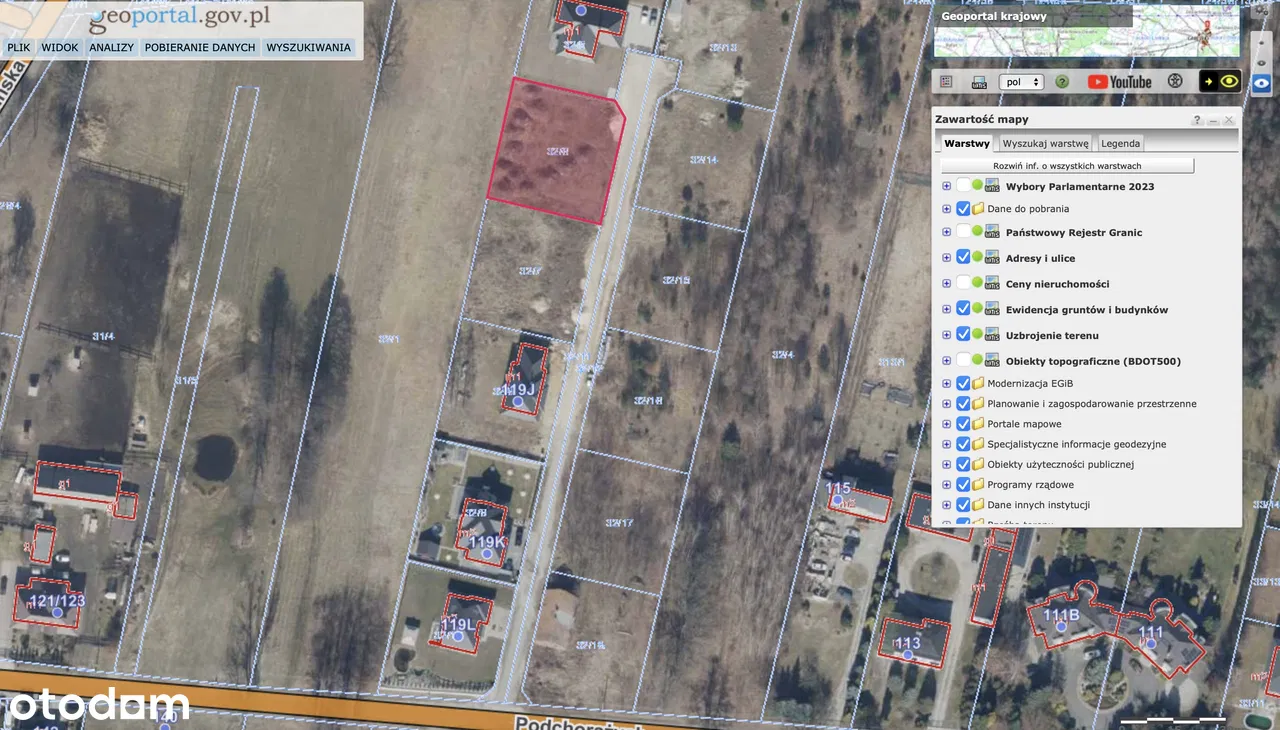The width and height of the screenshot is (1280, 730).
Task: Open the 'pol' language dropdown
Action: click(x=1022, y=82)
